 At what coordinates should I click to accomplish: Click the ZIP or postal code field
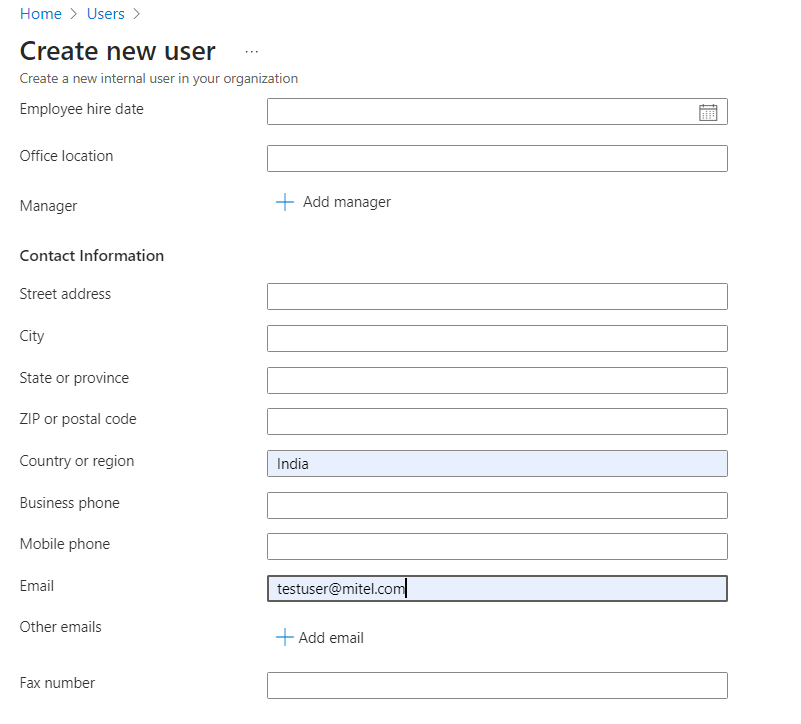pyautogui.click(x=497, y=422)
